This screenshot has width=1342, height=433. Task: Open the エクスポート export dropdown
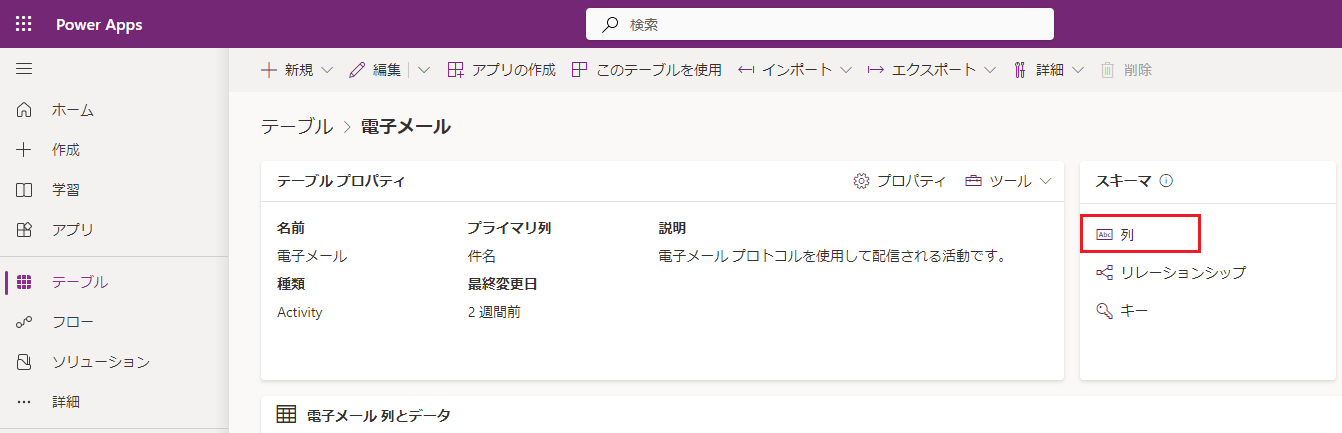932,70
